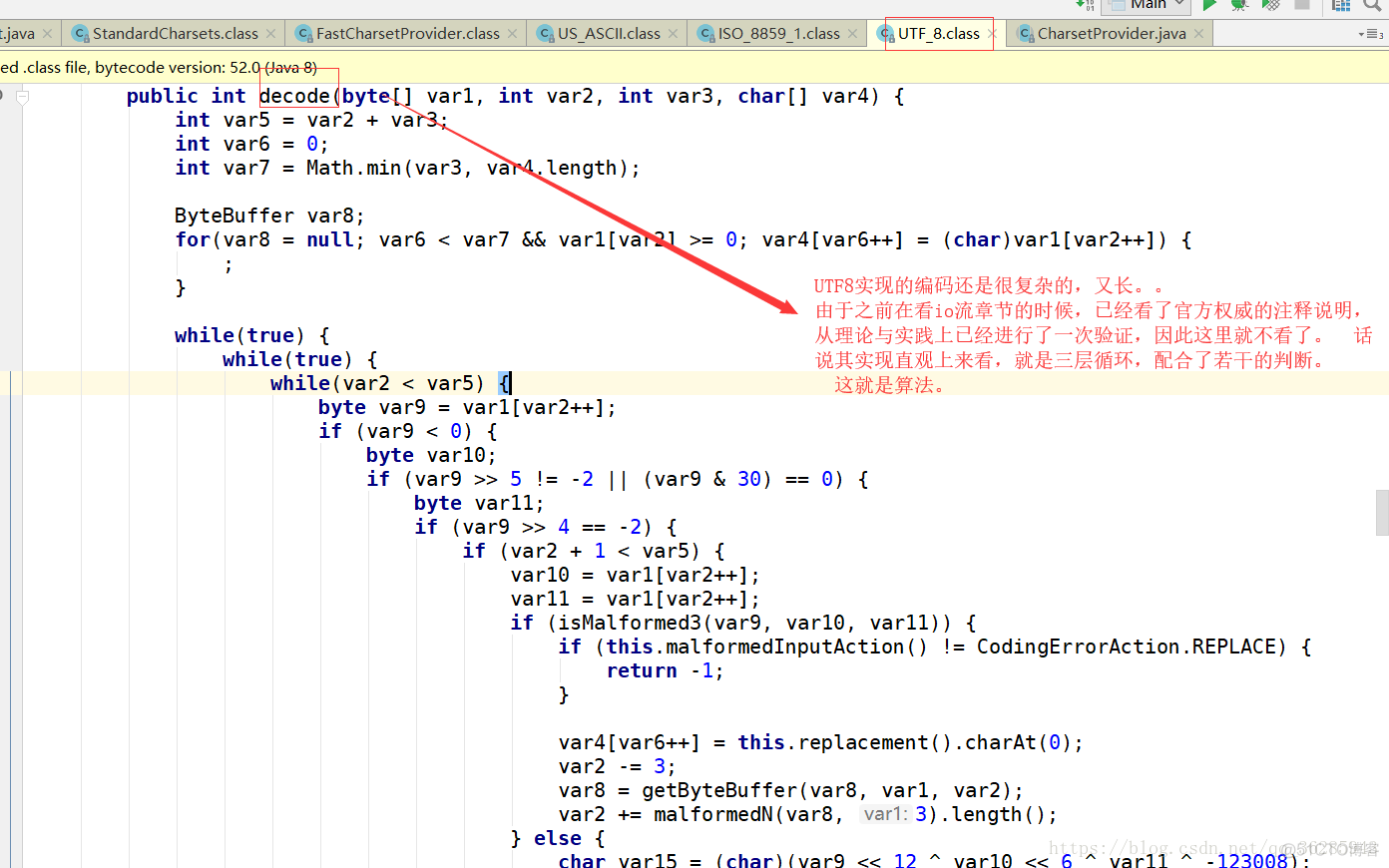Click the 'malformedN' method call
The width and height of the screenshot is (1389, 868).
tap(713, 814)
